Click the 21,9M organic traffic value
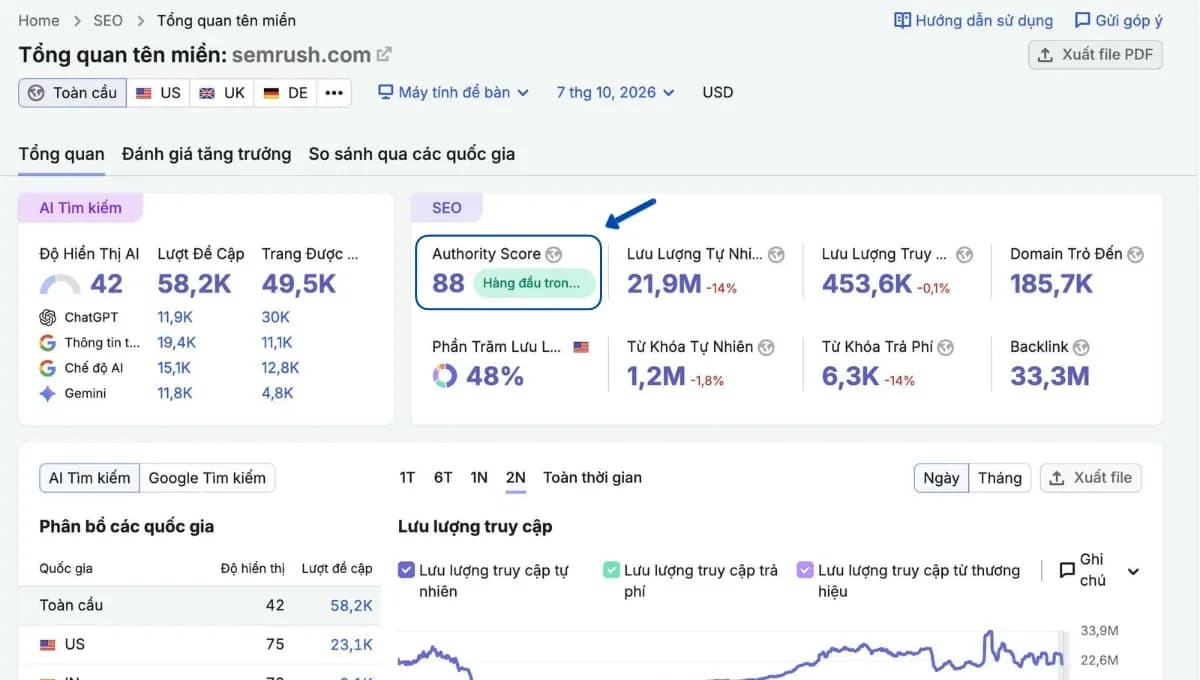1200x680 pixels. click(664, 284)
